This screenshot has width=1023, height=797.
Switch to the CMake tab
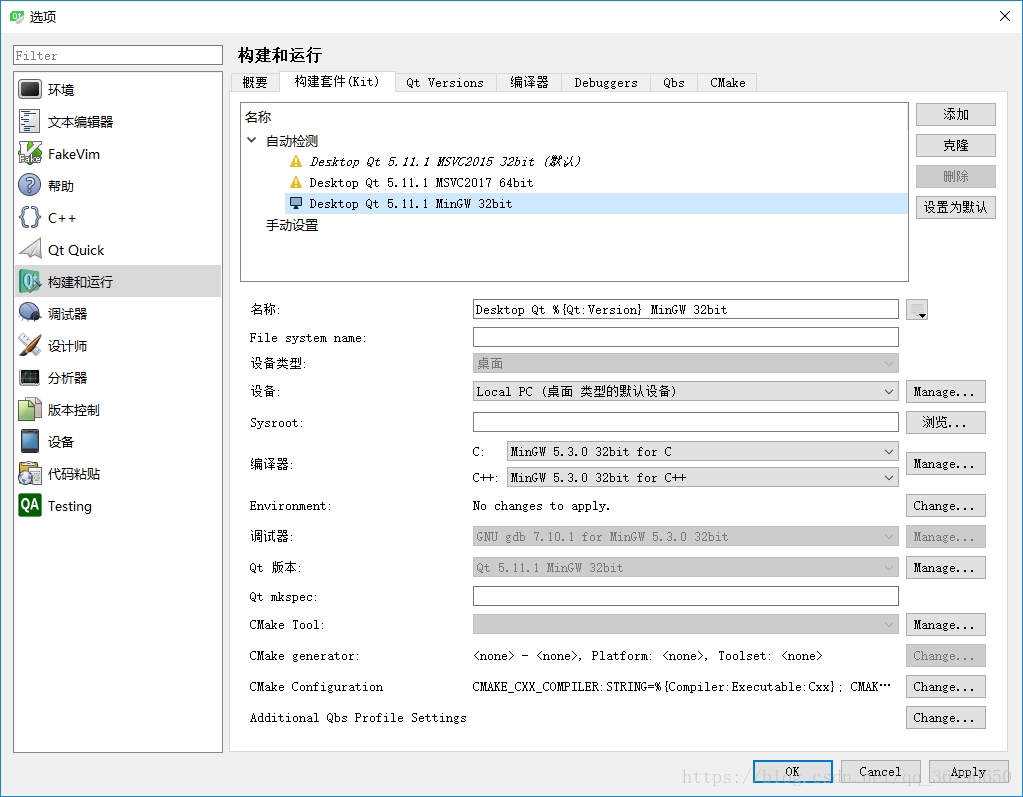click(727, 83)
